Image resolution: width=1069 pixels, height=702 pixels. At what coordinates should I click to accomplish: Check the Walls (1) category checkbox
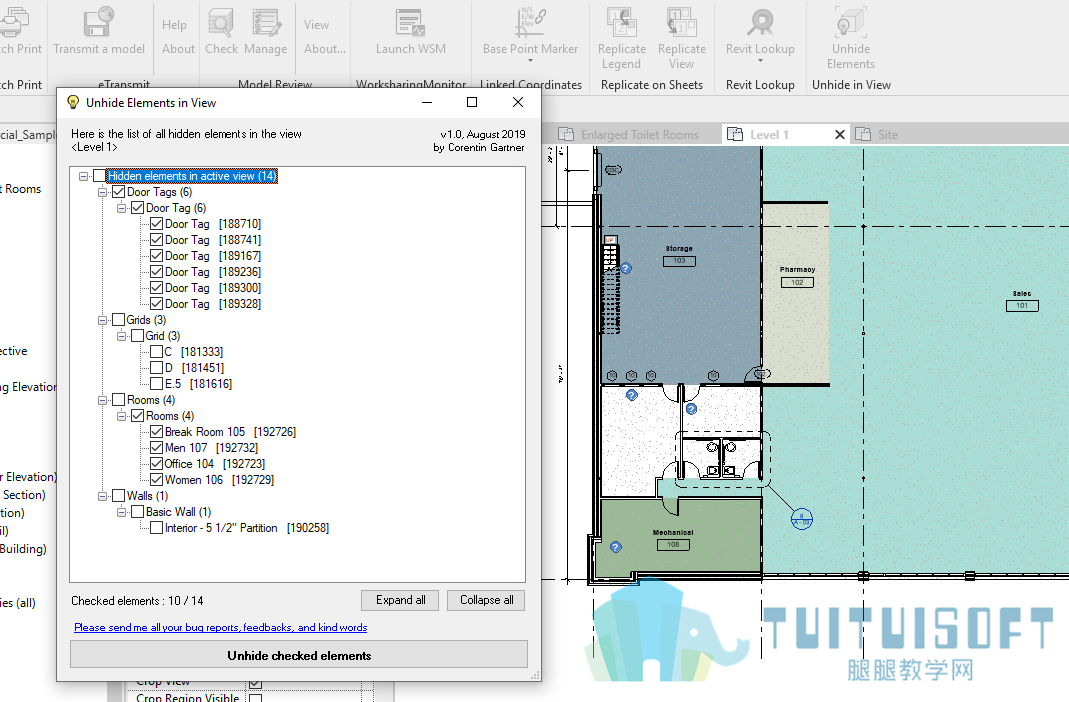coord(118,495)
